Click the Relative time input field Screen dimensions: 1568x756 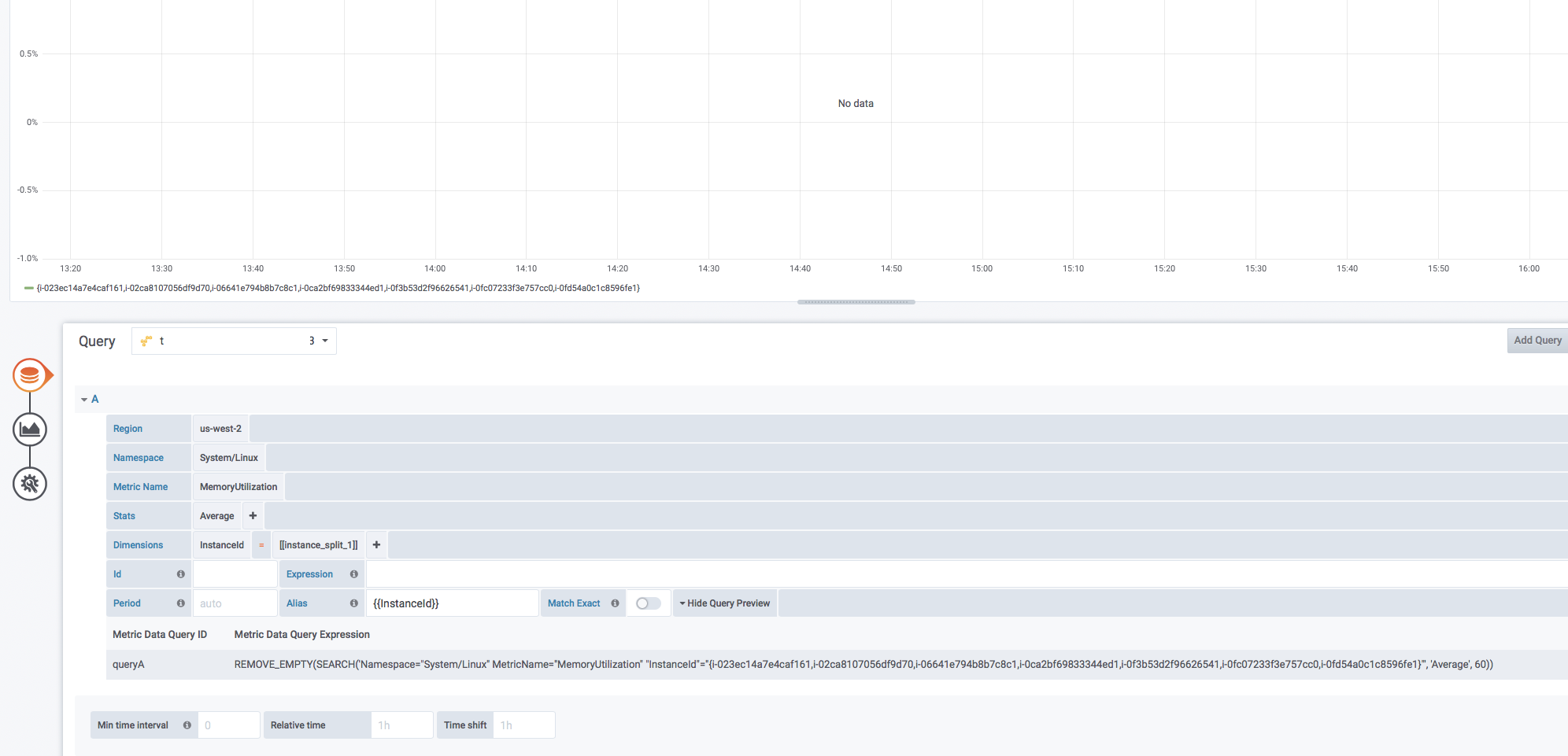coord(401,725)
